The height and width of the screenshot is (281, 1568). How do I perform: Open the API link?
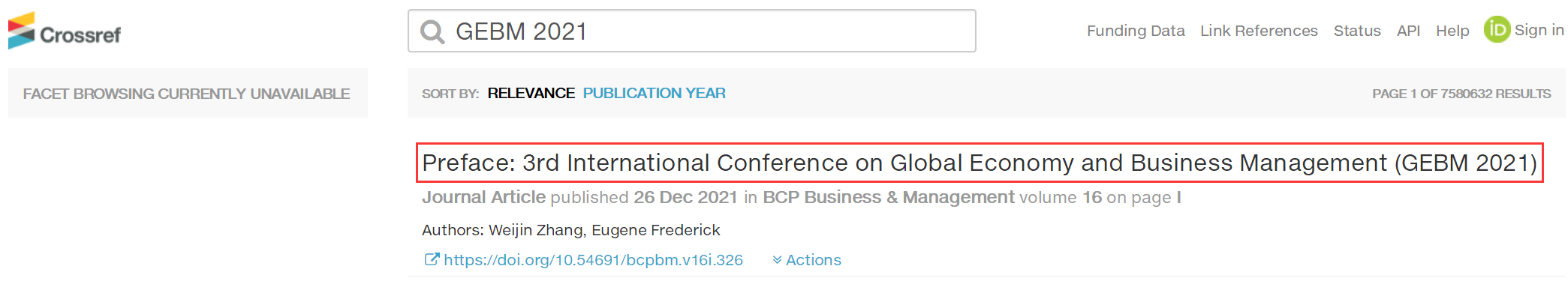point(1408,31)
